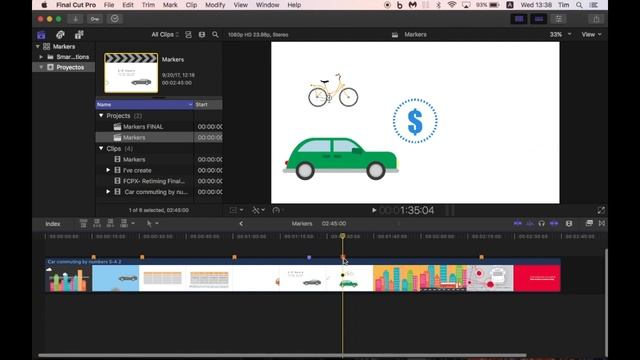Go back in timeline history chevron
This screenshot has width=640, height=360.
click(241, 224)
